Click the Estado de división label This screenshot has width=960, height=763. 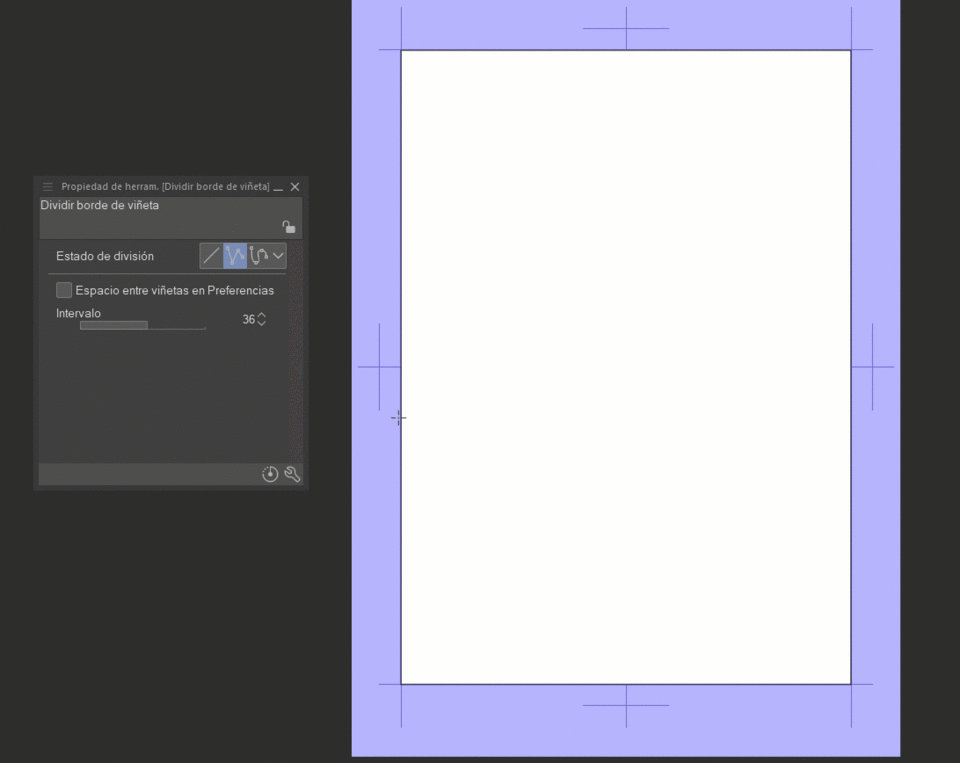coord(105,256)
